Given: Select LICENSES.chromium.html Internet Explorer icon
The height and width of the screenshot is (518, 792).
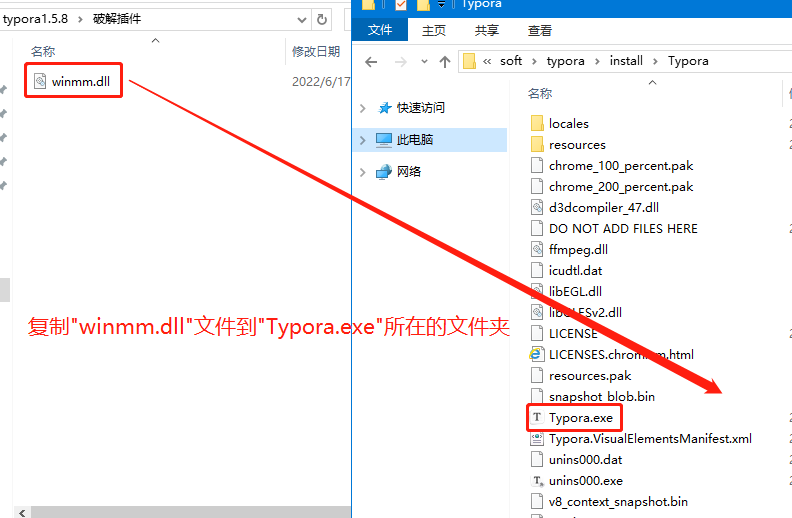Looking at the screenshot, I should pyautogui.click(x=536, y=354).
